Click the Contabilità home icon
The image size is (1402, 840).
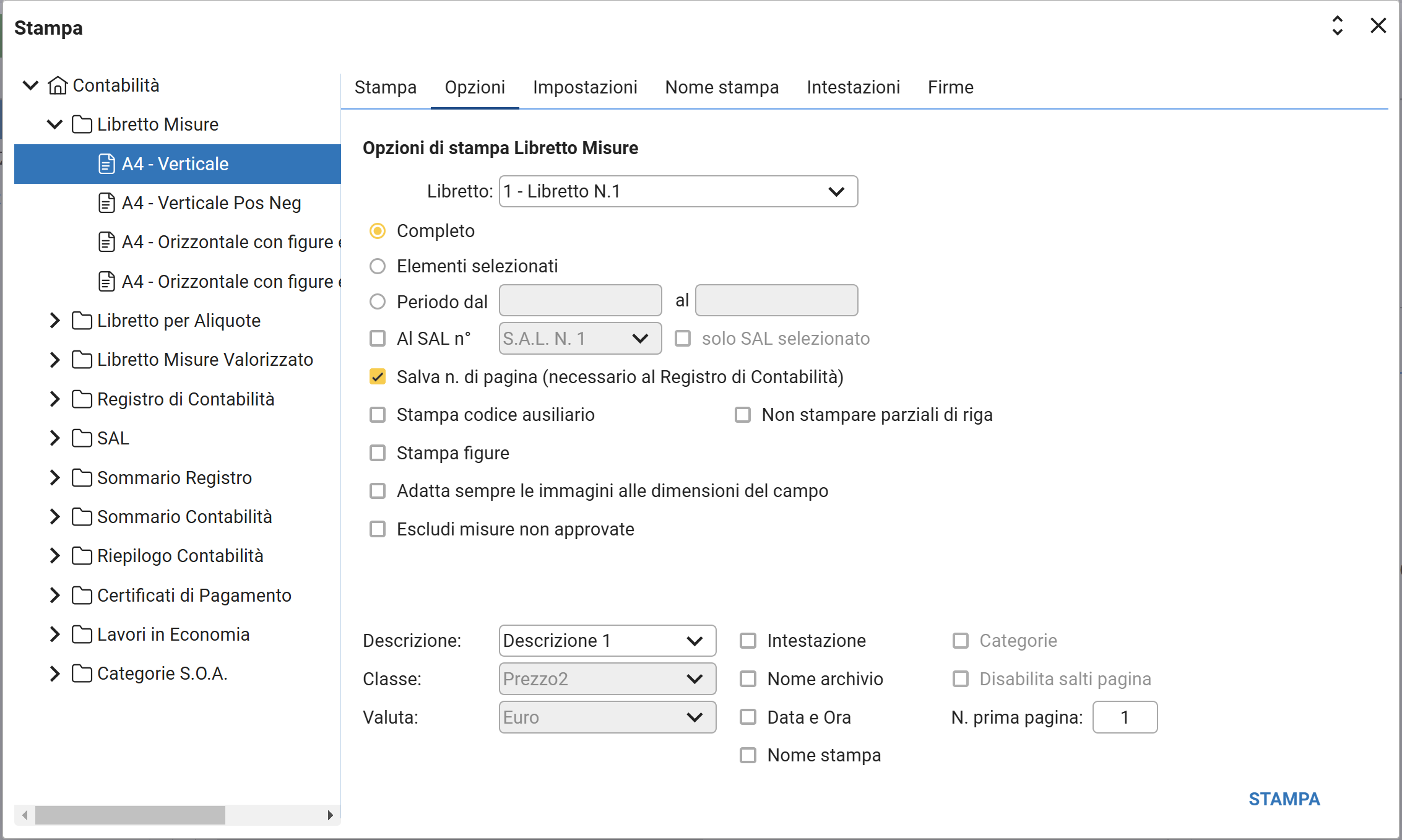pyautogui.click(x=58, y=85)
